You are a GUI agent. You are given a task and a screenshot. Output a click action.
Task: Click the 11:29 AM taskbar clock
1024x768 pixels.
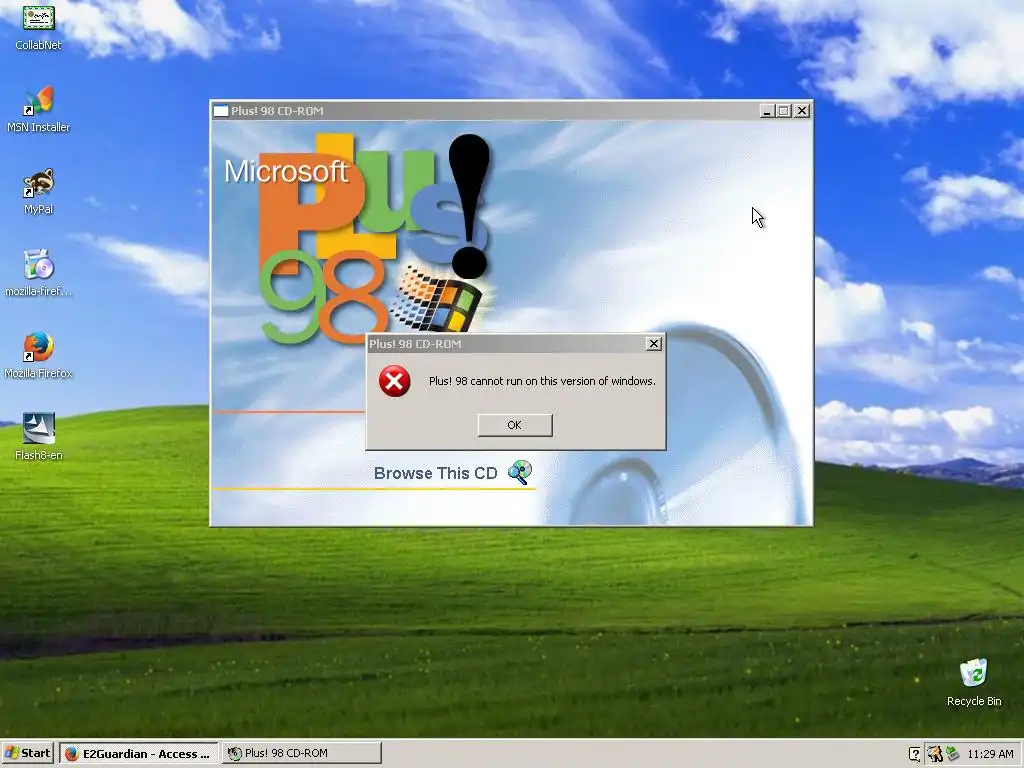[991, 754]
